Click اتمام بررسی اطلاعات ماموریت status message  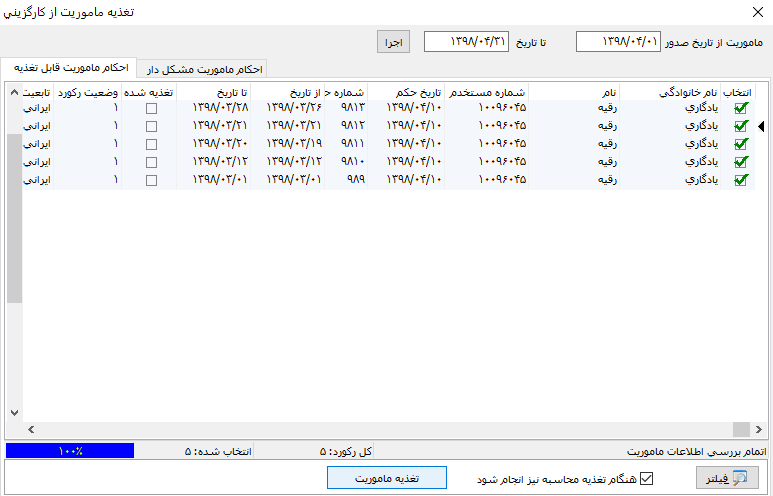(x=697, y=452)
